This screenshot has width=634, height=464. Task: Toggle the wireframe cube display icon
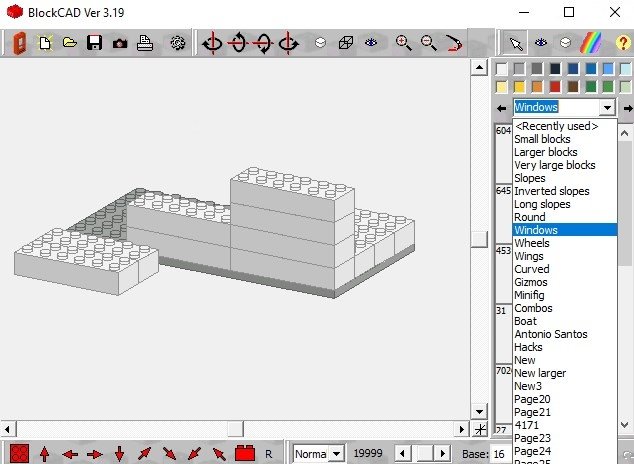click(x=346, y=42)
